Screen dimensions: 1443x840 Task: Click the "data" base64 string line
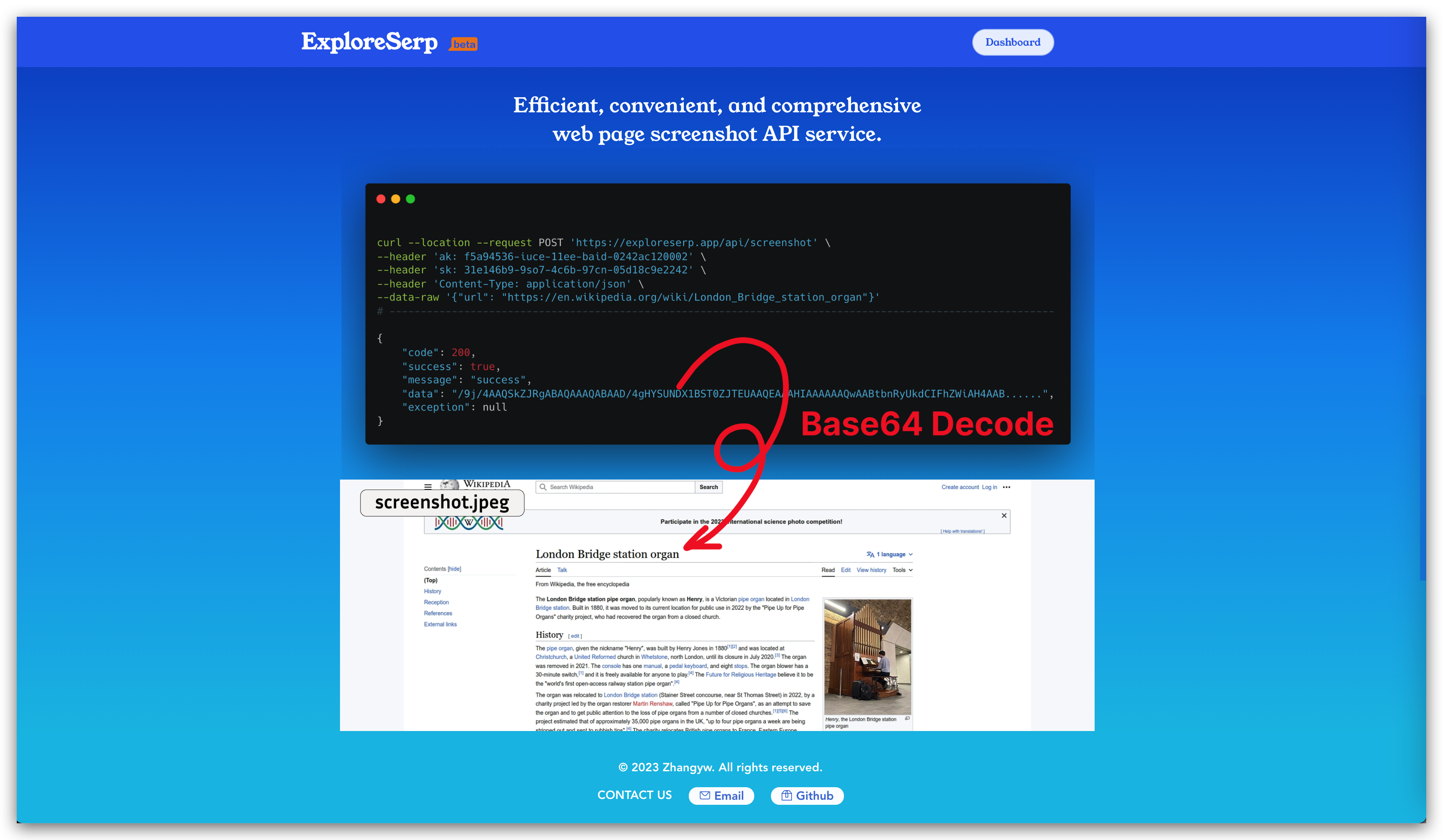(x=728, y=394)
